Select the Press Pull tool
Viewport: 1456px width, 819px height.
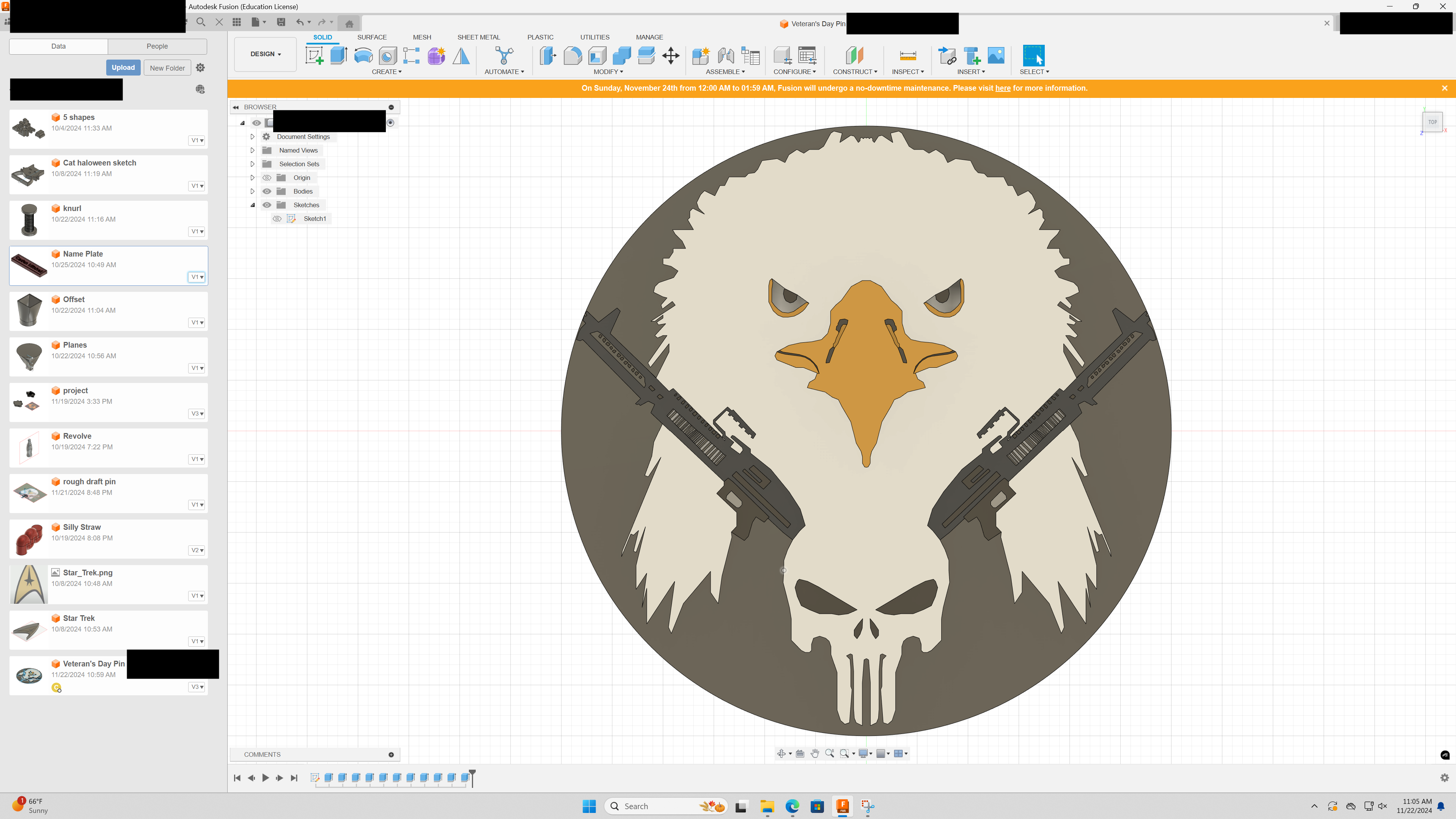(x=548, y=55)
